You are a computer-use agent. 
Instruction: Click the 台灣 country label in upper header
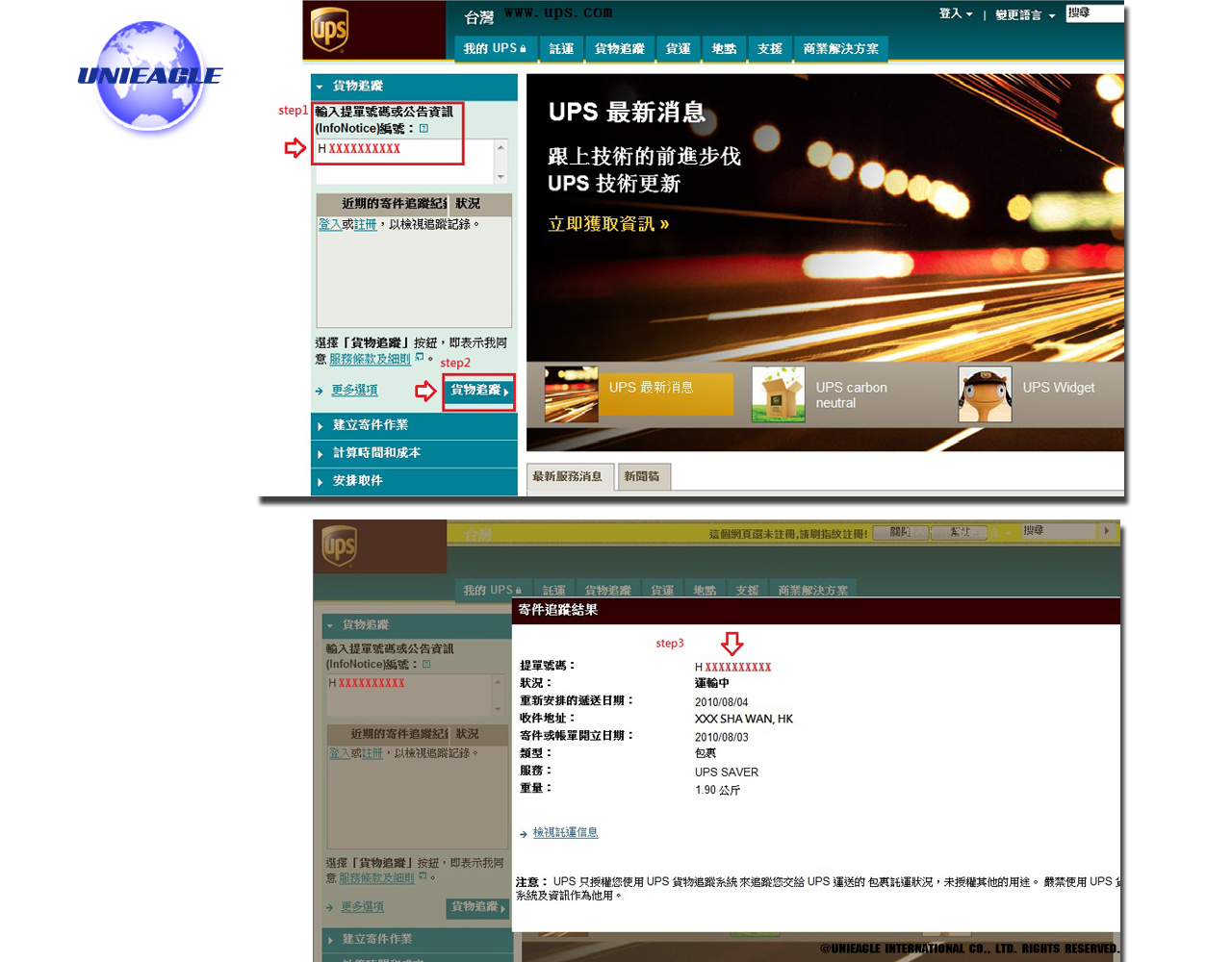478,17
